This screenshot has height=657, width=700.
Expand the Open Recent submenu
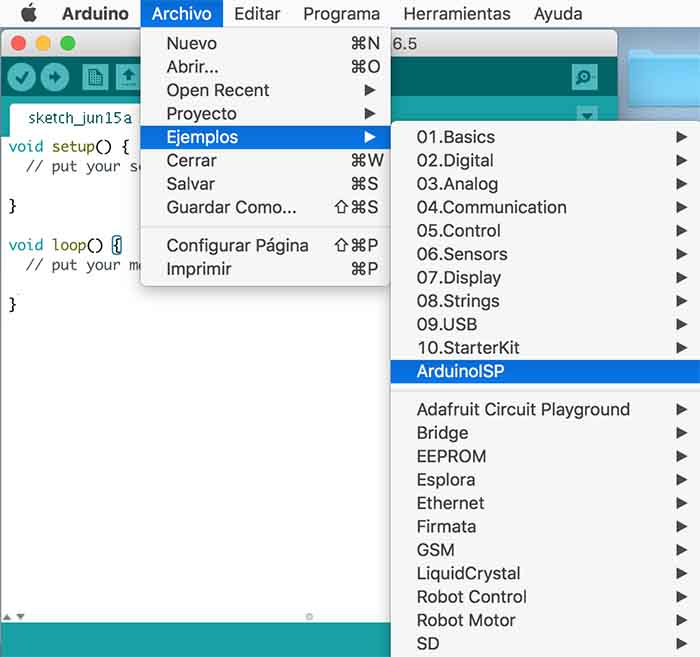(265, 90)
